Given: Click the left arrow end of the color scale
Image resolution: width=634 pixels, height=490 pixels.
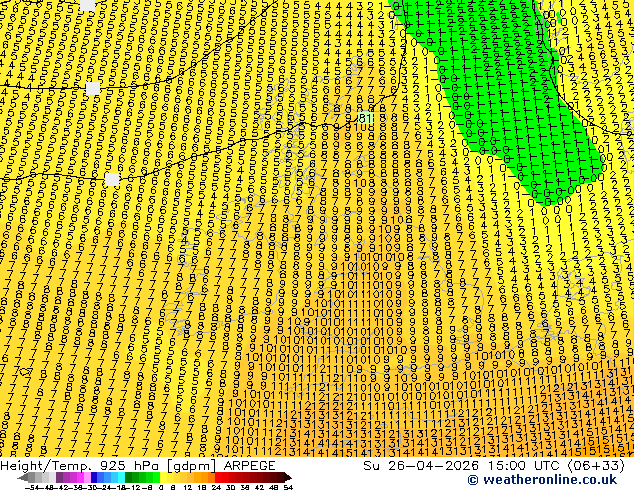Looking at the screenshot, I should (x=23, y=477).
